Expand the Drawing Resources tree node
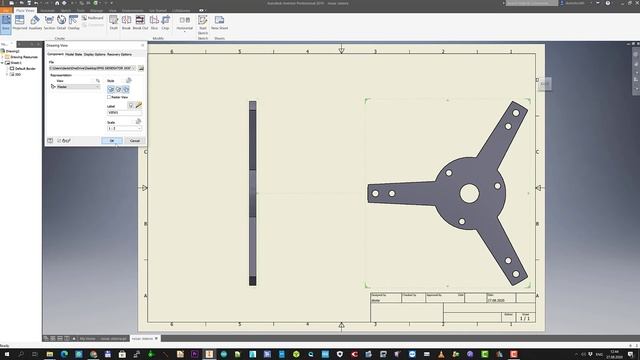 [x=2, y=57]
